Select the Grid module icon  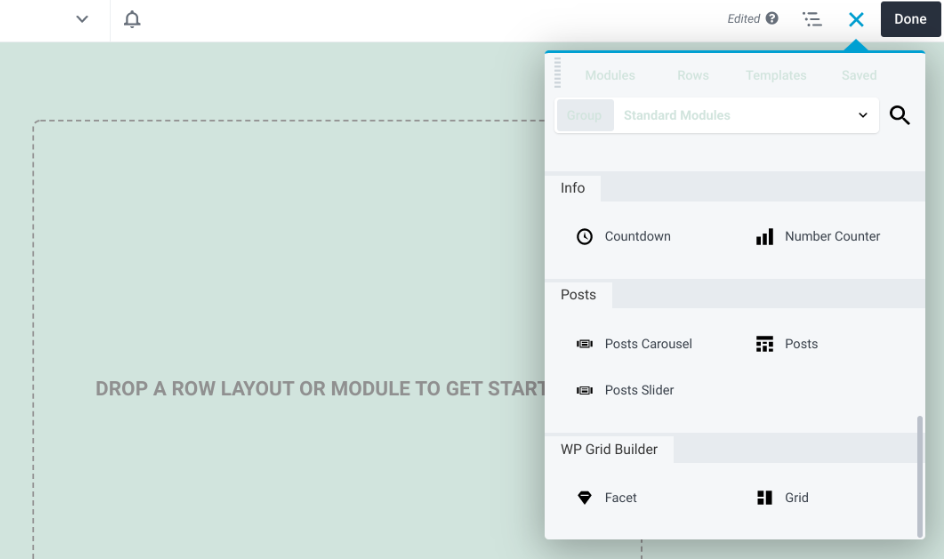coord(765,498)
